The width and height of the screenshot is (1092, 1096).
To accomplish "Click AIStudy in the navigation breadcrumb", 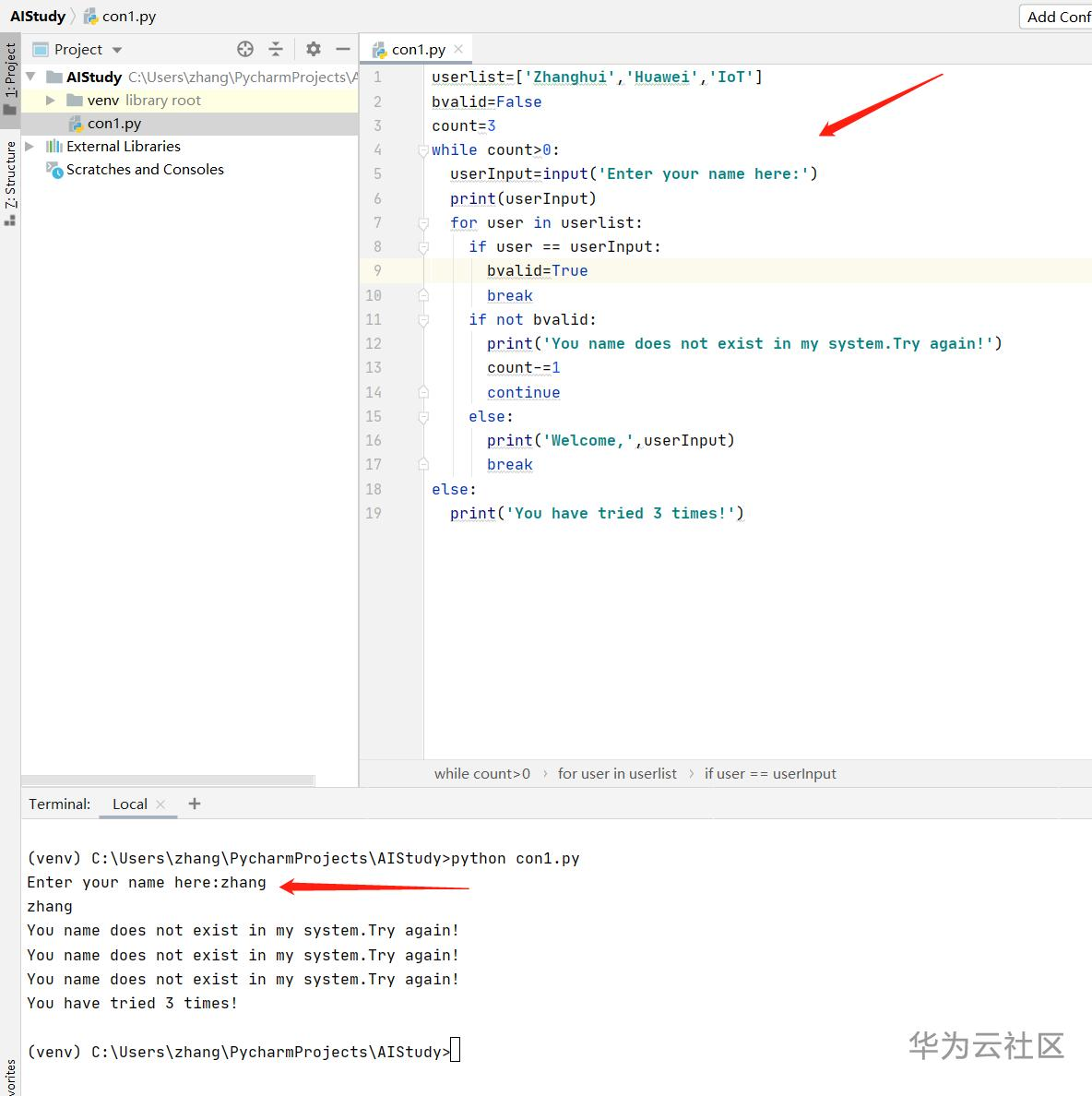I will pyautogui.click(x=38, y=16).
